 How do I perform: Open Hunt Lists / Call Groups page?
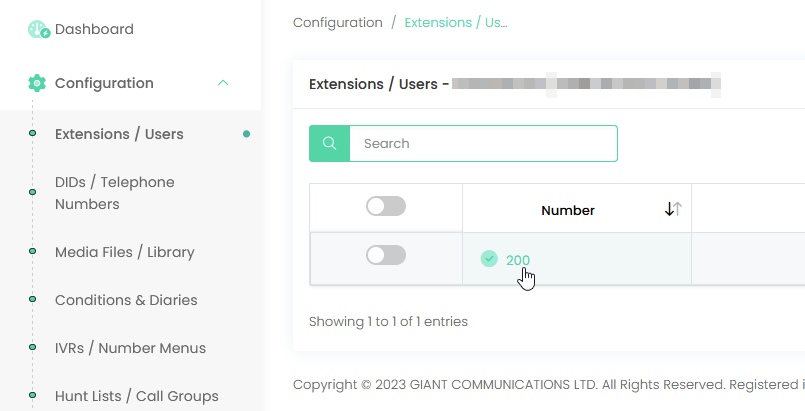point(137,396)
